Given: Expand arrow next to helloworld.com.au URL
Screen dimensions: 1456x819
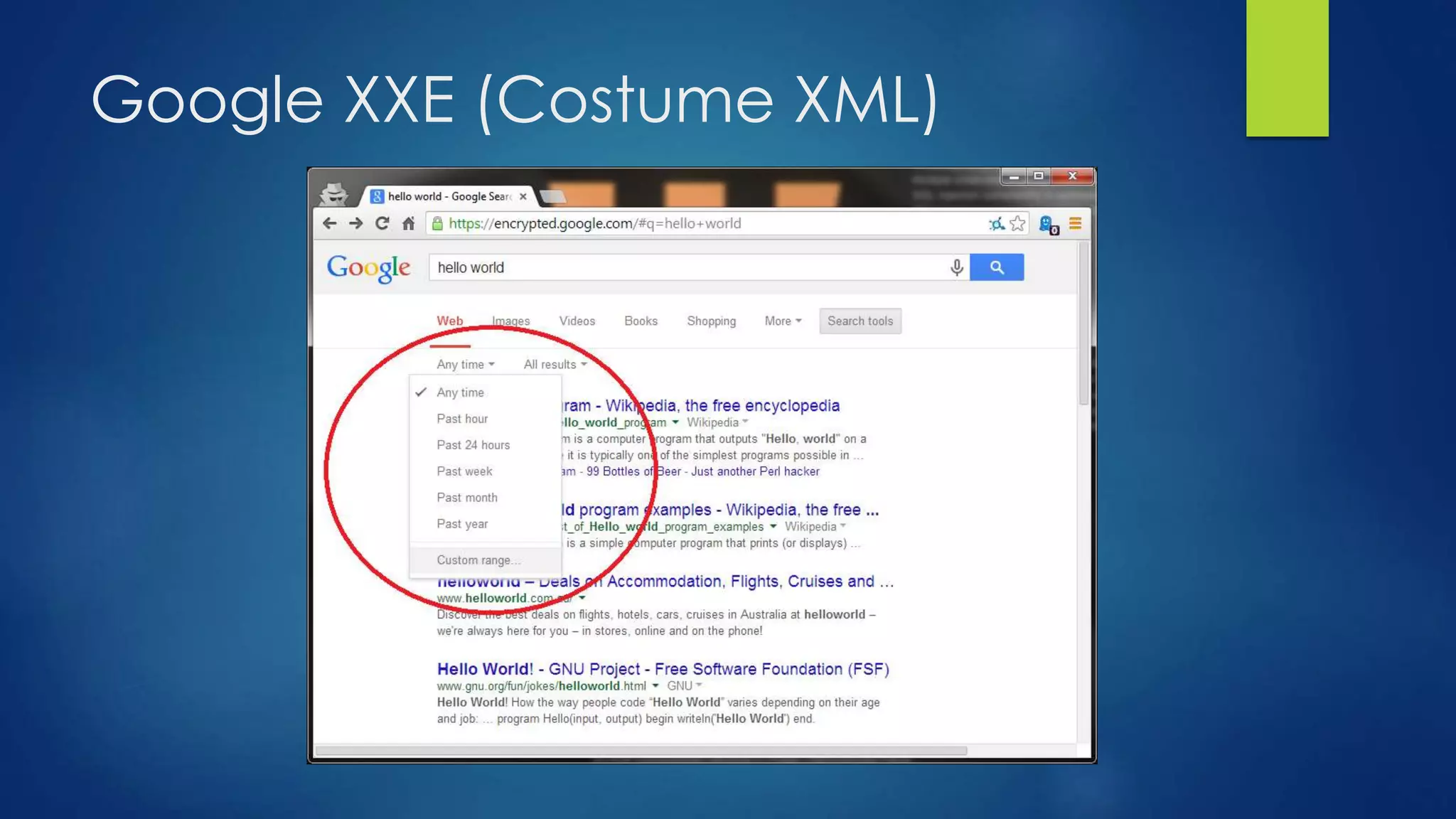Looking at the screenshot, I should click(x=582, y=598).
